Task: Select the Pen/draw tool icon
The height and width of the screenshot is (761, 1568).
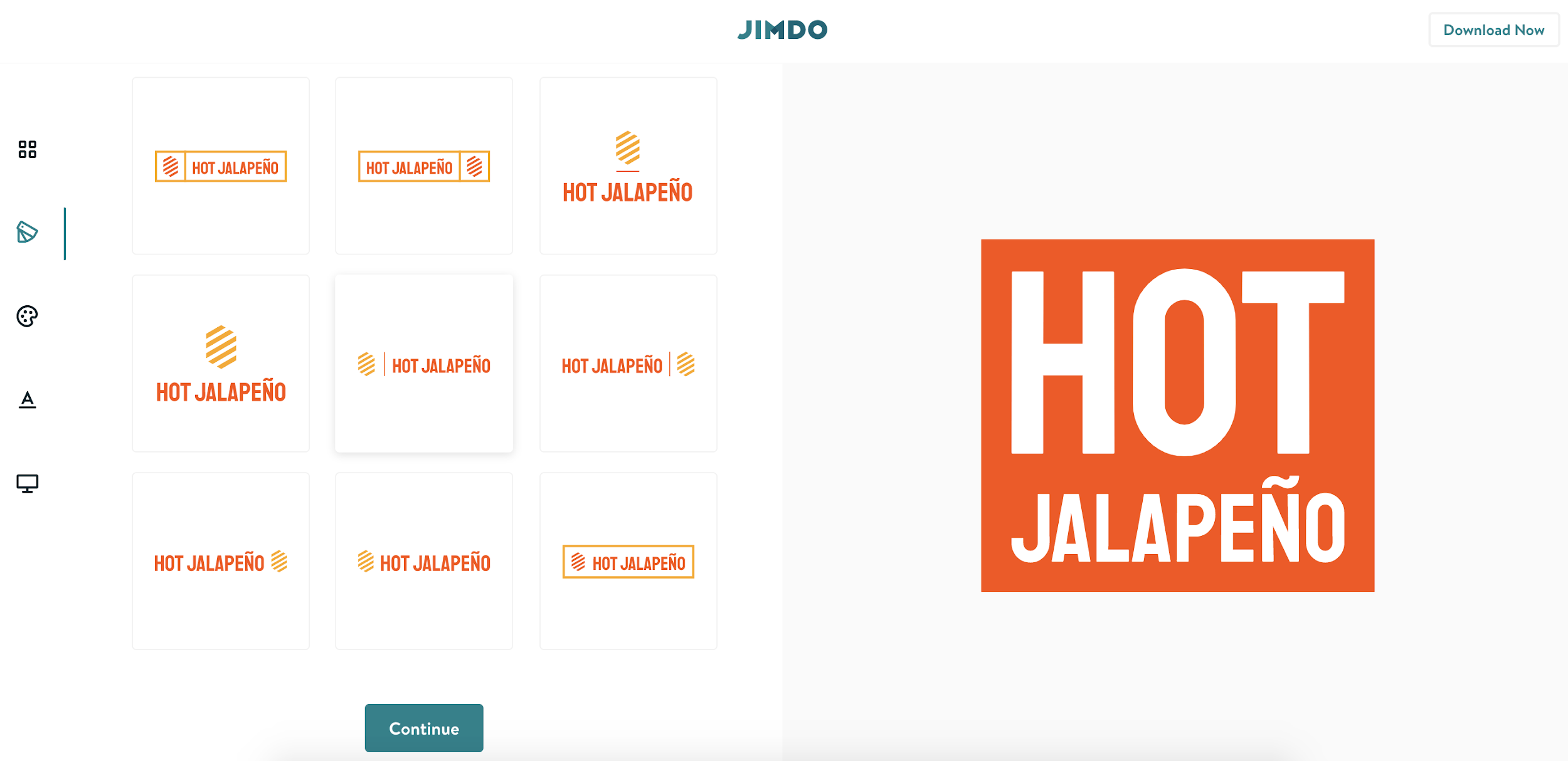Action: point(28,233)
